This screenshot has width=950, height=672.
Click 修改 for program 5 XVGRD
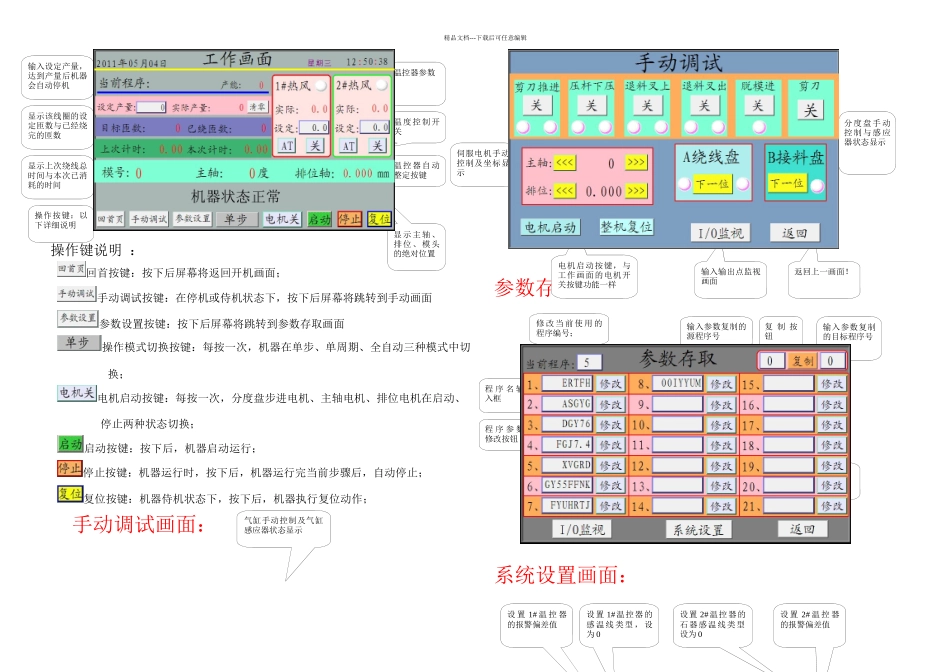[x=611, y=466]
